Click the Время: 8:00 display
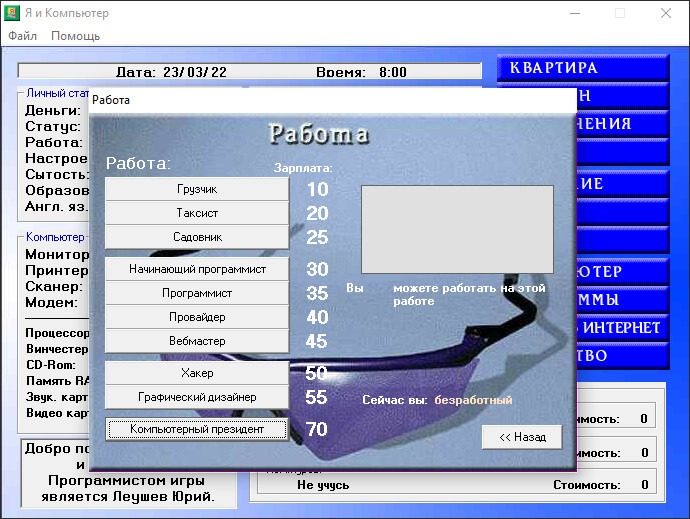This screenshot has width=690, height=519. (361, 72)
